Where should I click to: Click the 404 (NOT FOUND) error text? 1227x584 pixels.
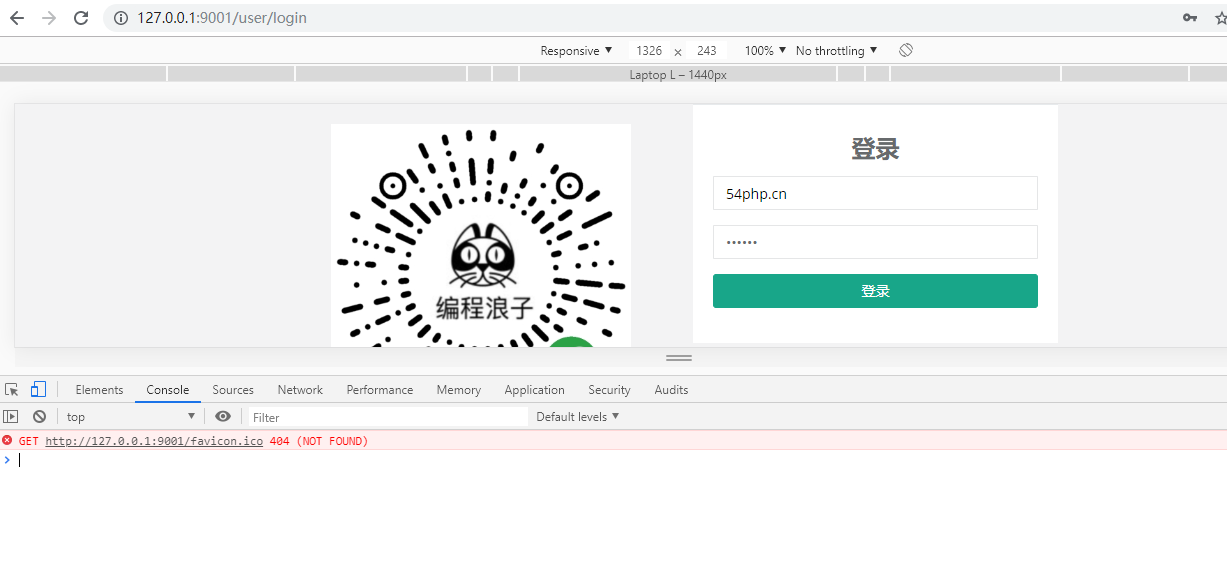click(319, 441)
